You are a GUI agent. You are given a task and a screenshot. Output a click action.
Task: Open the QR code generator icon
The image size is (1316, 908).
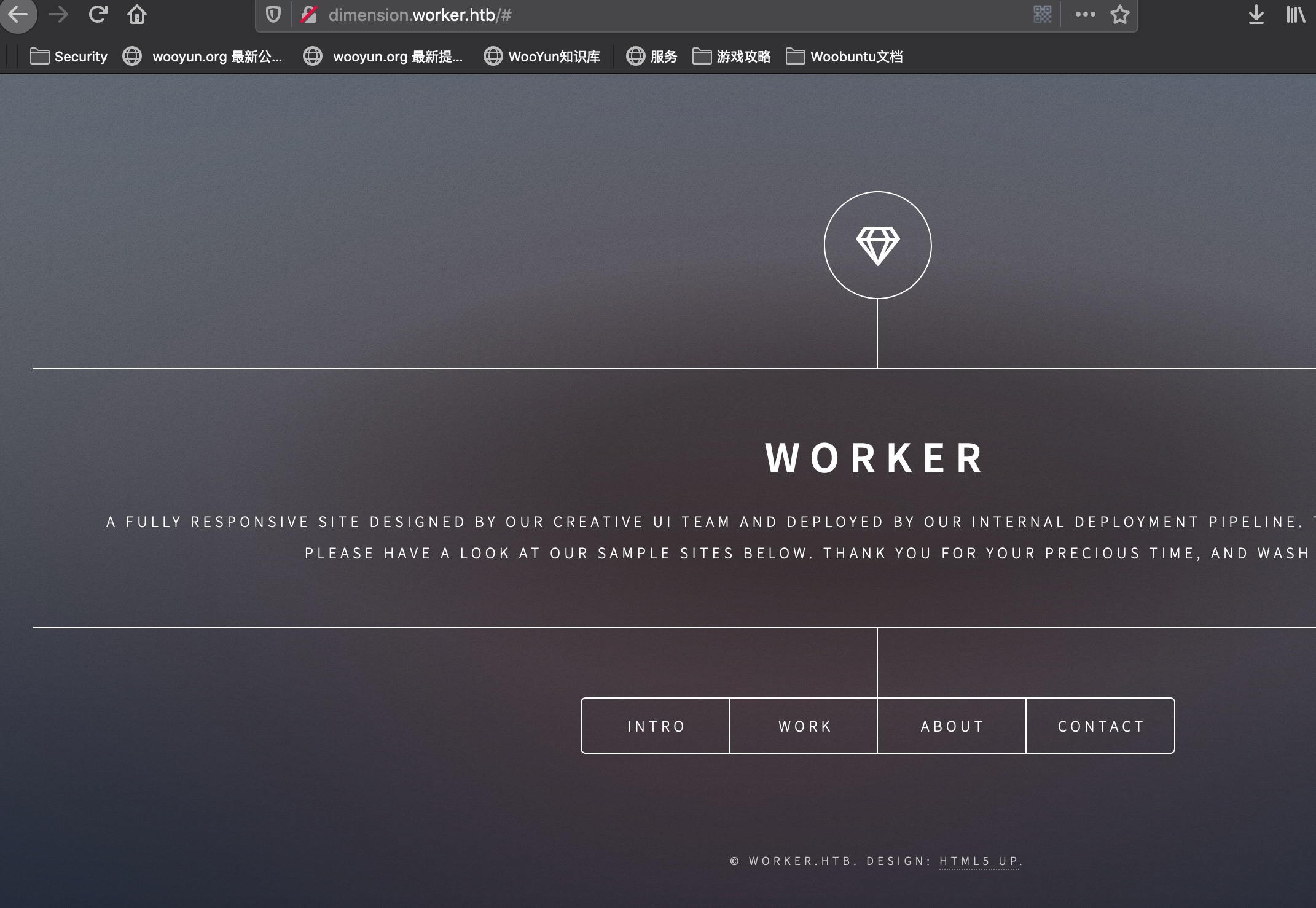pyautogui.click(x=1042, y=14)
